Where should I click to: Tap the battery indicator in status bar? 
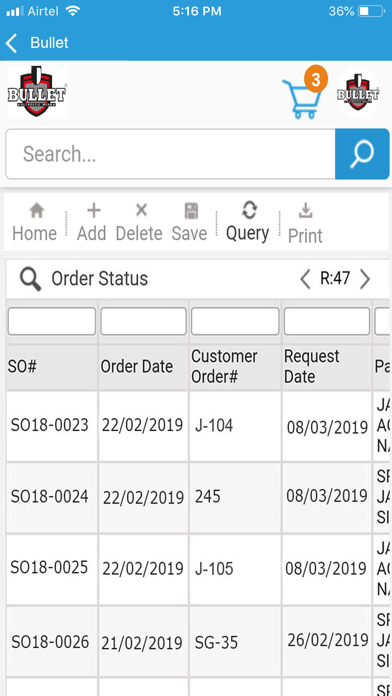[x=371, y=12]
